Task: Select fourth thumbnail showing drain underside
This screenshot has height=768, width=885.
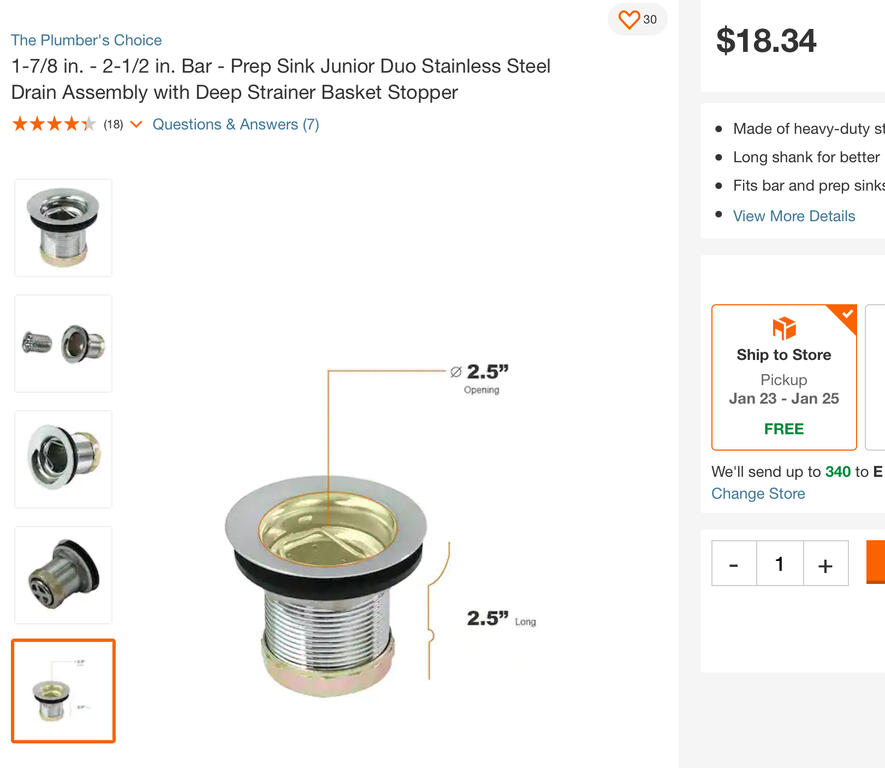Action: tap(63, 575)
